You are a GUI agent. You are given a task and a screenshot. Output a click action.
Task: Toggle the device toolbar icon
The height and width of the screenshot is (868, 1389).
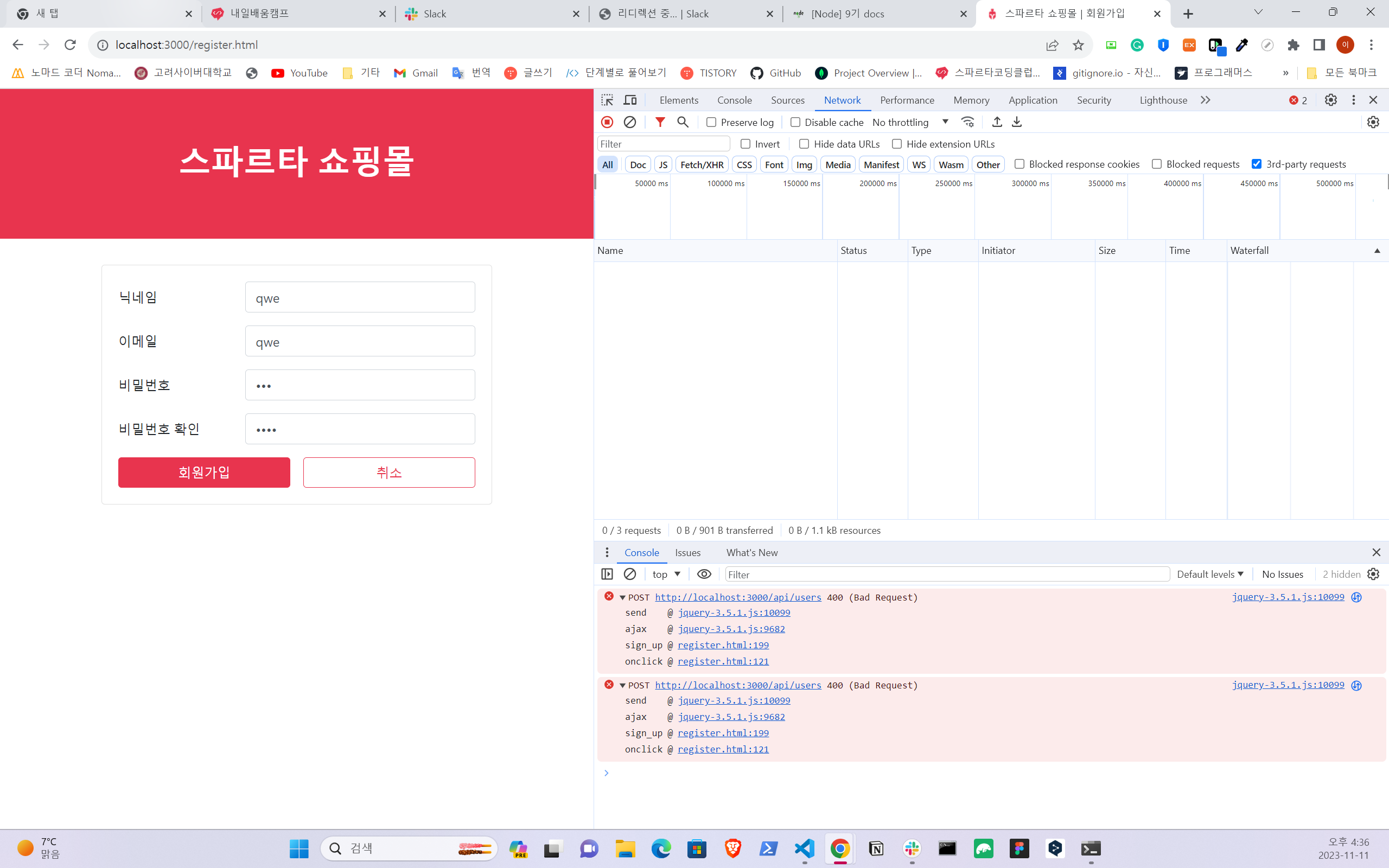point(630,100)
